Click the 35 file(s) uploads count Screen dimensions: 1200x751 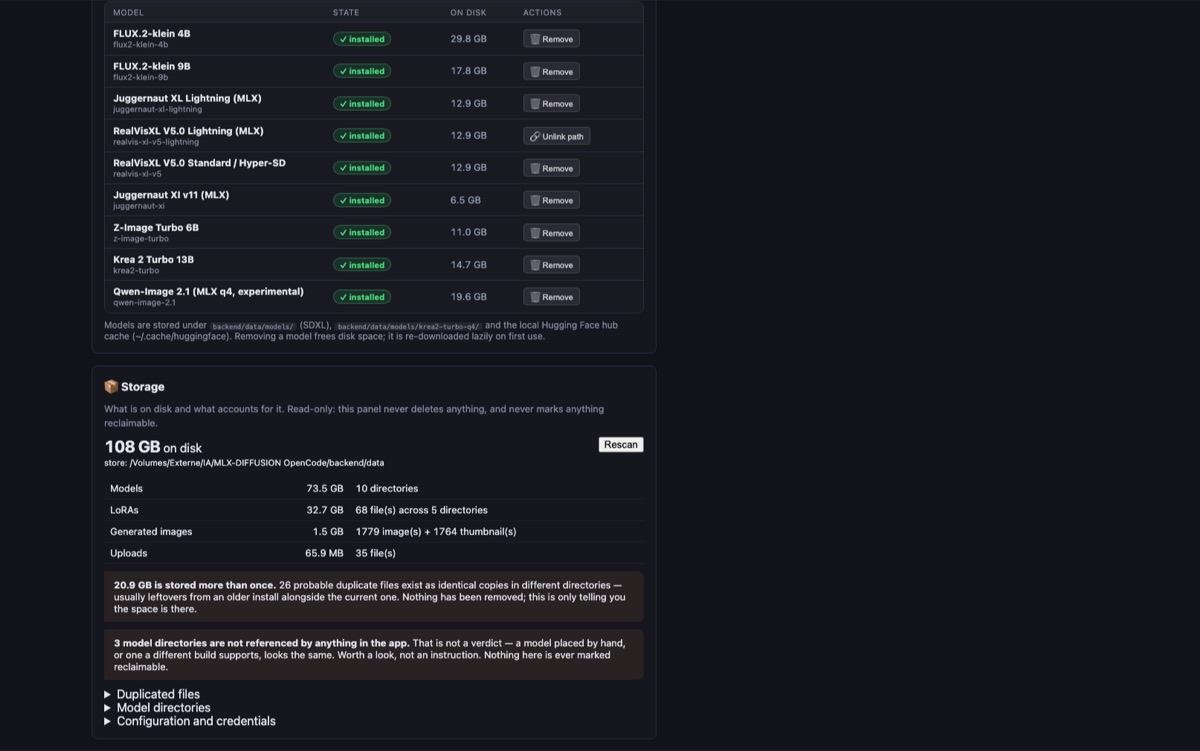tap(376, 553)
